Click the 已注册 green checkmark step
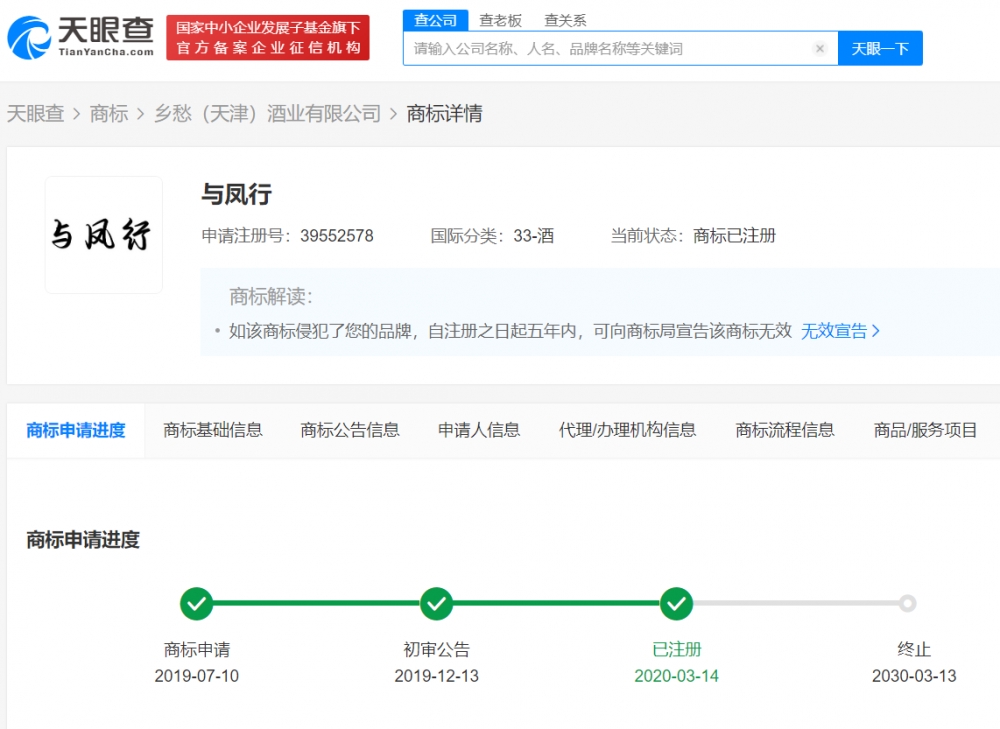 (x=676, y=603)
